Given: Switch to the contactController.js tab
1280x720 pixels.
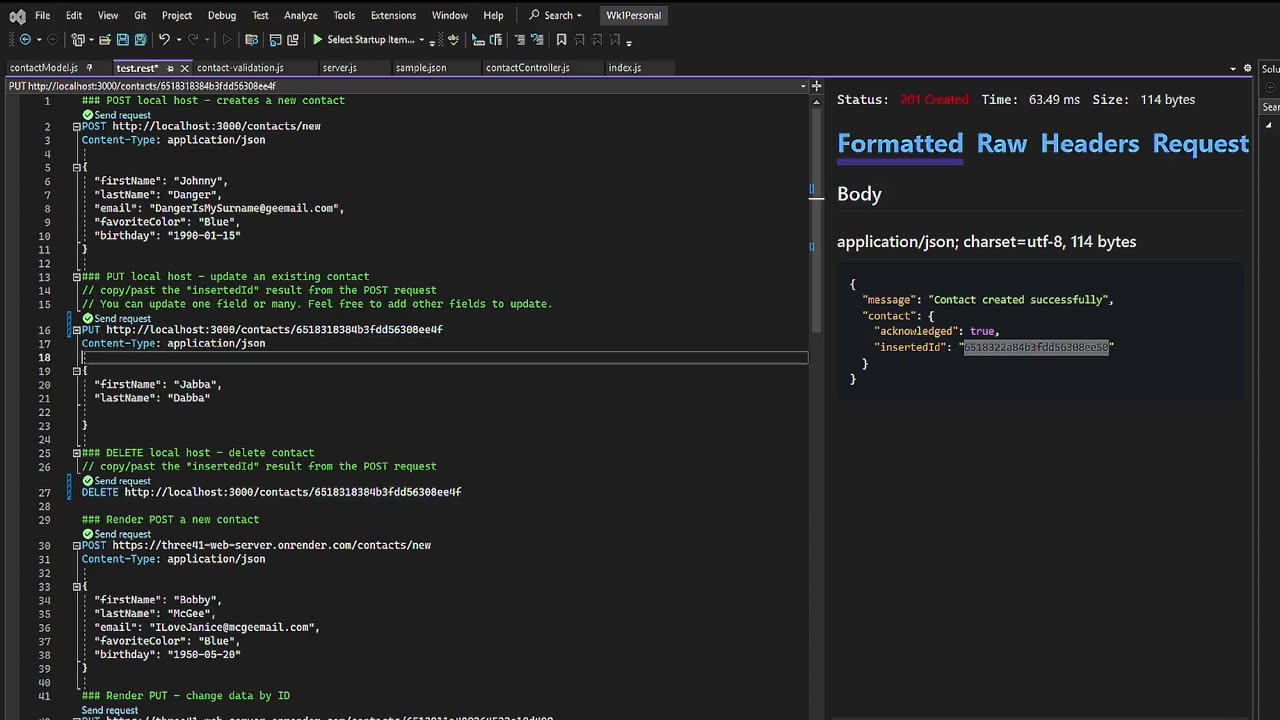Looking at the screenshot, I should click(x=527, y=68).
